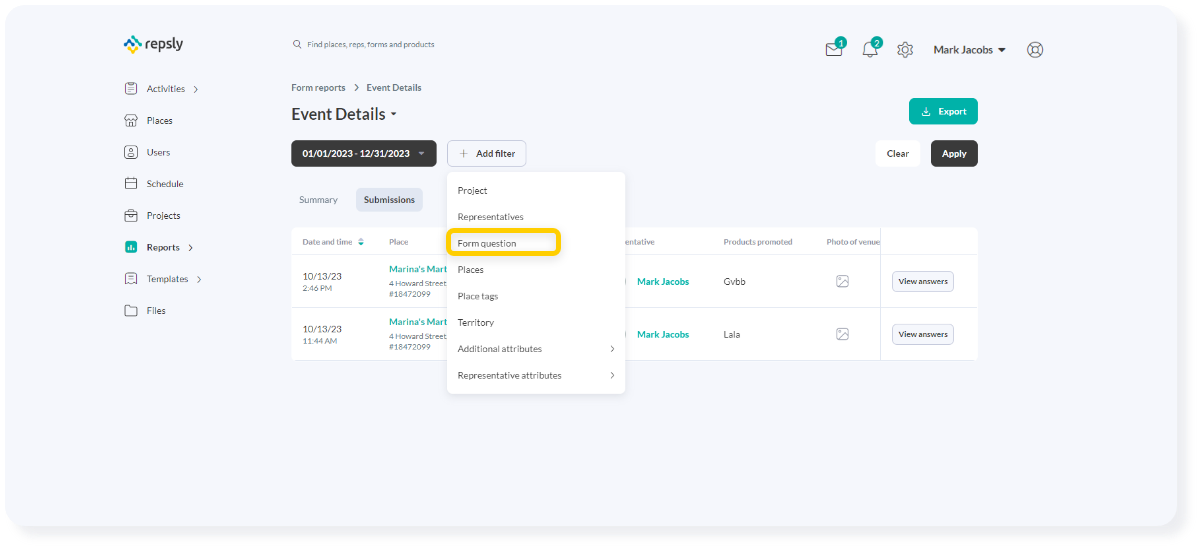View answers for the Gvbb submission
Viewport: 1202px width, 551px height.
pos(922,282)
